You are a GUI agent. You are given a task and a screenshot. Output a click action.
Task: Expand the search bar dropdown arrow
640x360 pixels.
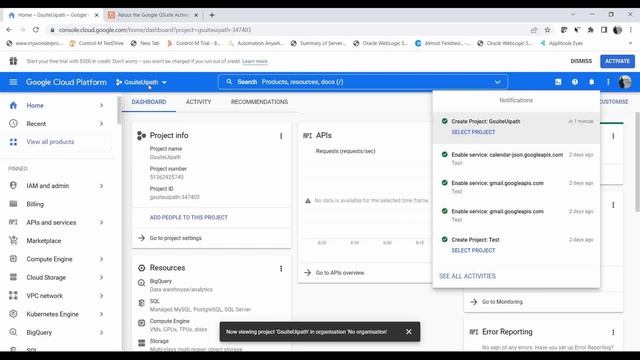click(498, 82)
